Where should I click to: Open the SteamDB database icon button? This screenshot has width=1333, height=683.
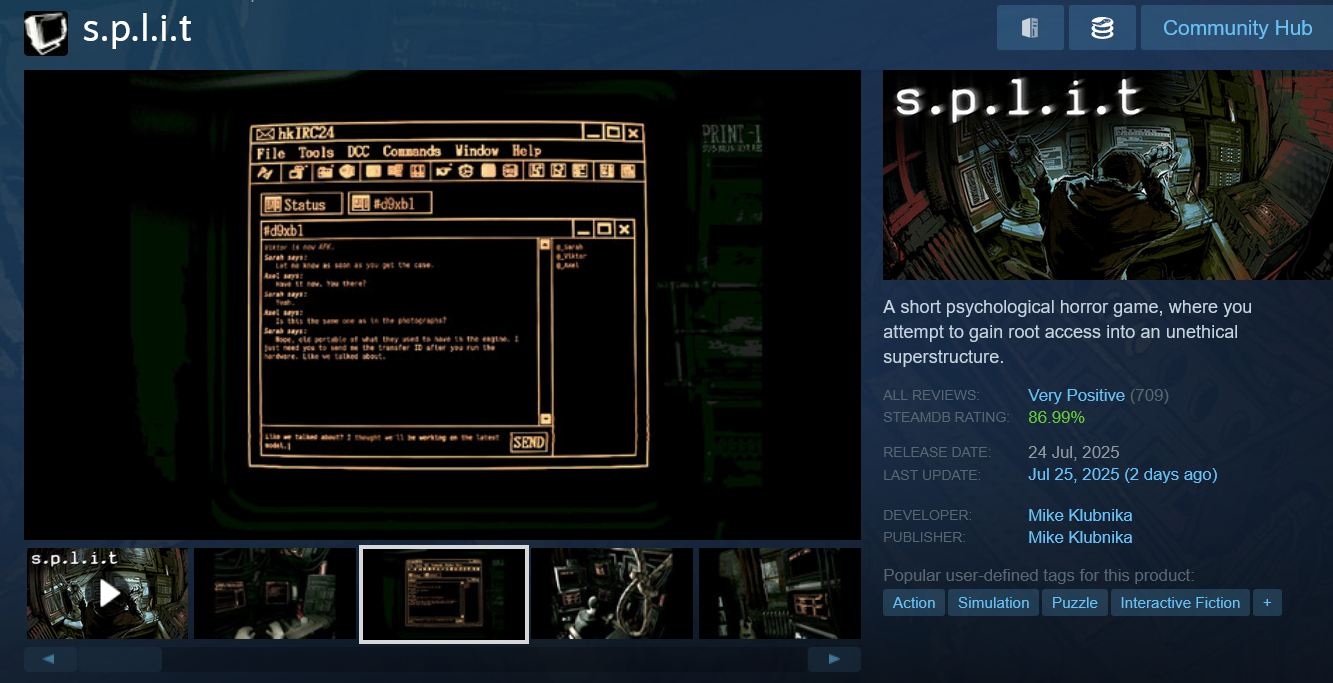[x=1102, y=28]
